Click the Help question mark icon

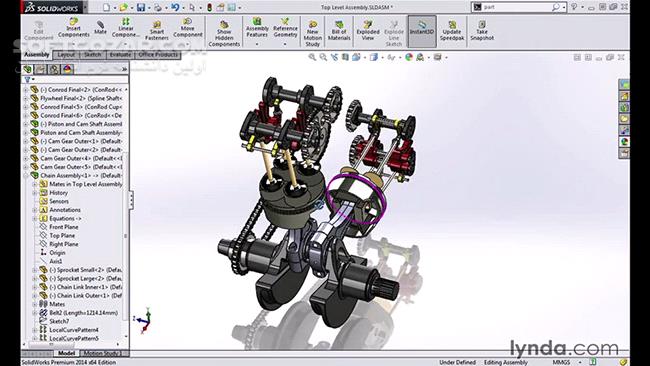click(574, 7)
